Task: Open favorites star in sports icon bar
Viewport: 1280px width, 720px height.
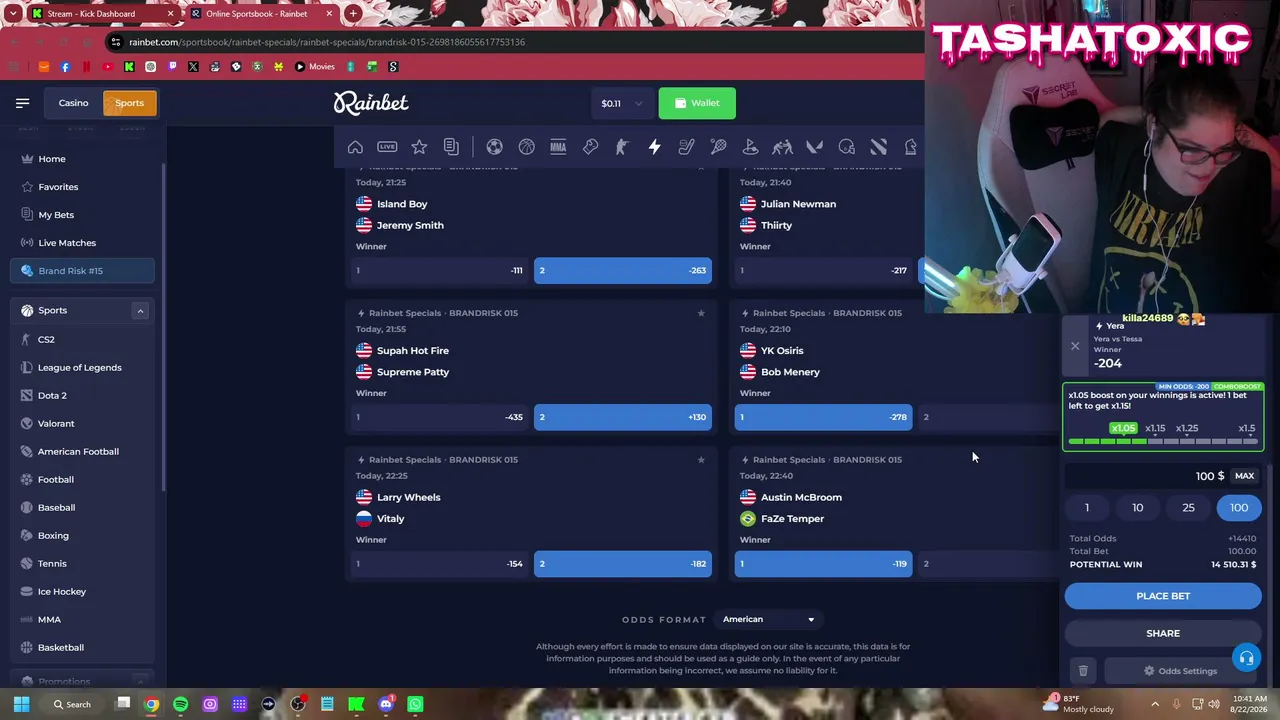Action: point(419,147)
